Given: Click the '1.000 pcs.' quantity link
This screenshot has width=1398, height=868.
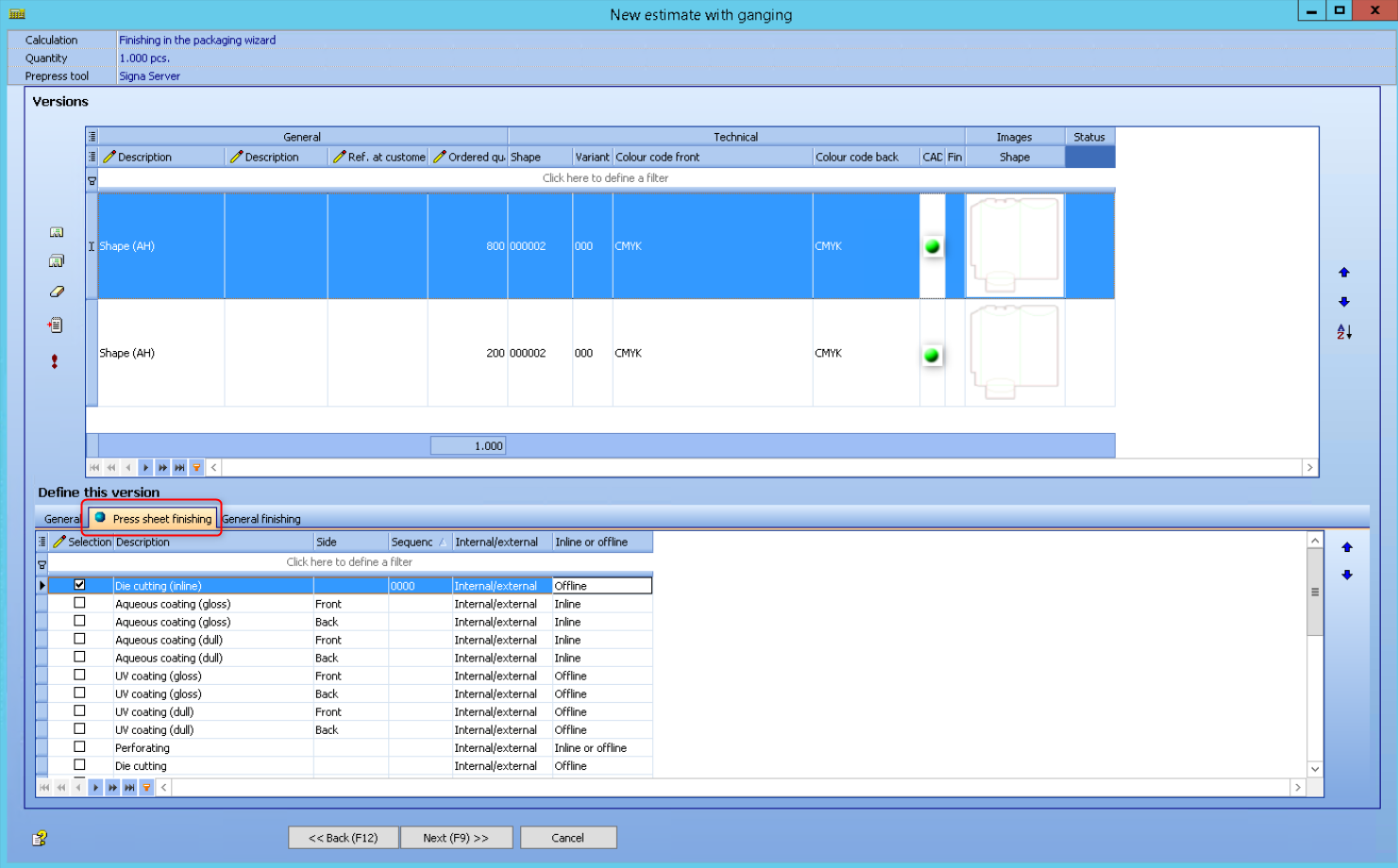Looking at the screenshot, I should coord(144,58).
